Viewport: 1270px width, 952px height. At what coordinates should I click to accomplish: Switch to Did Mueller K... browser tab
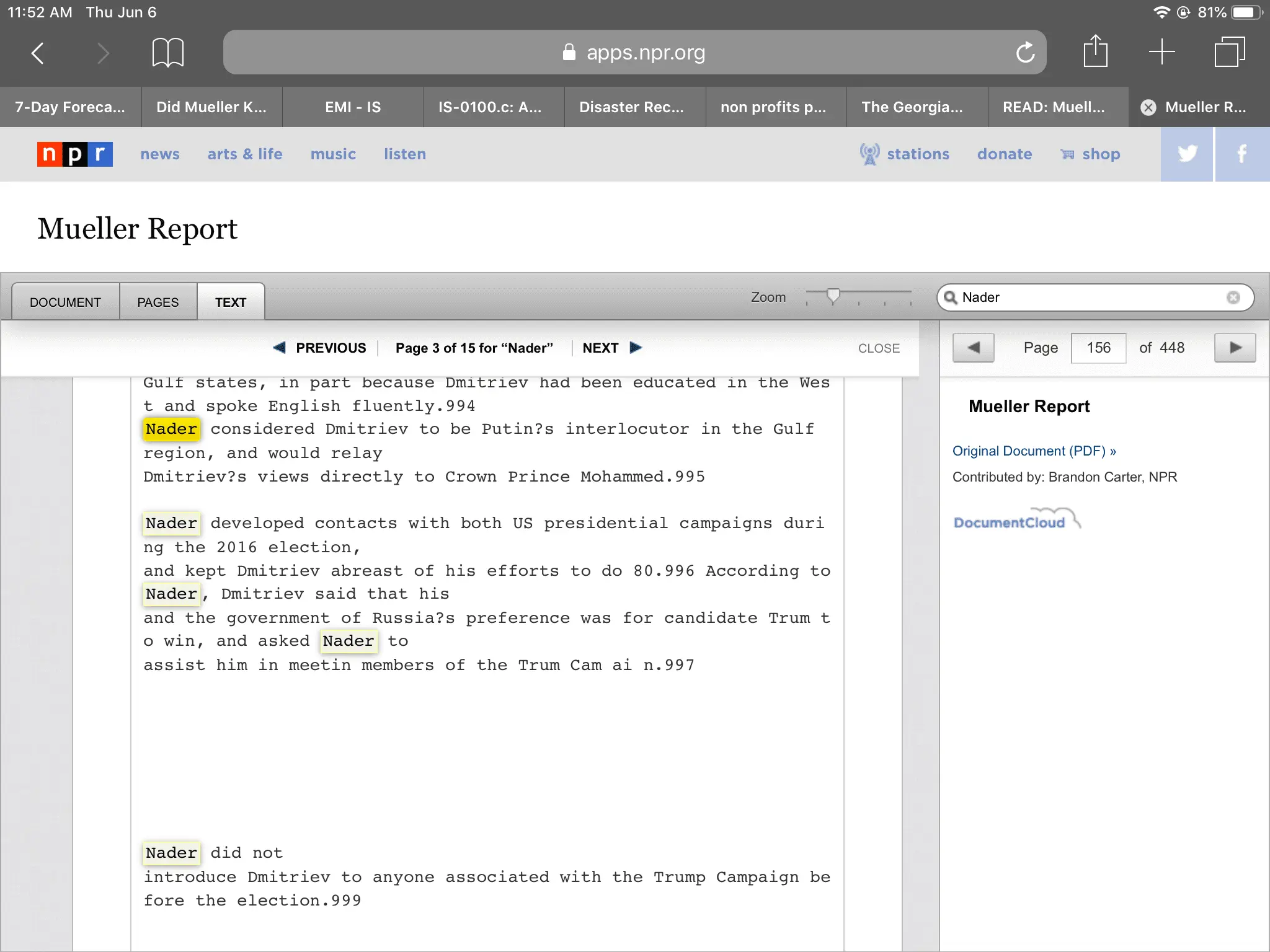click(x=211, y=107)
